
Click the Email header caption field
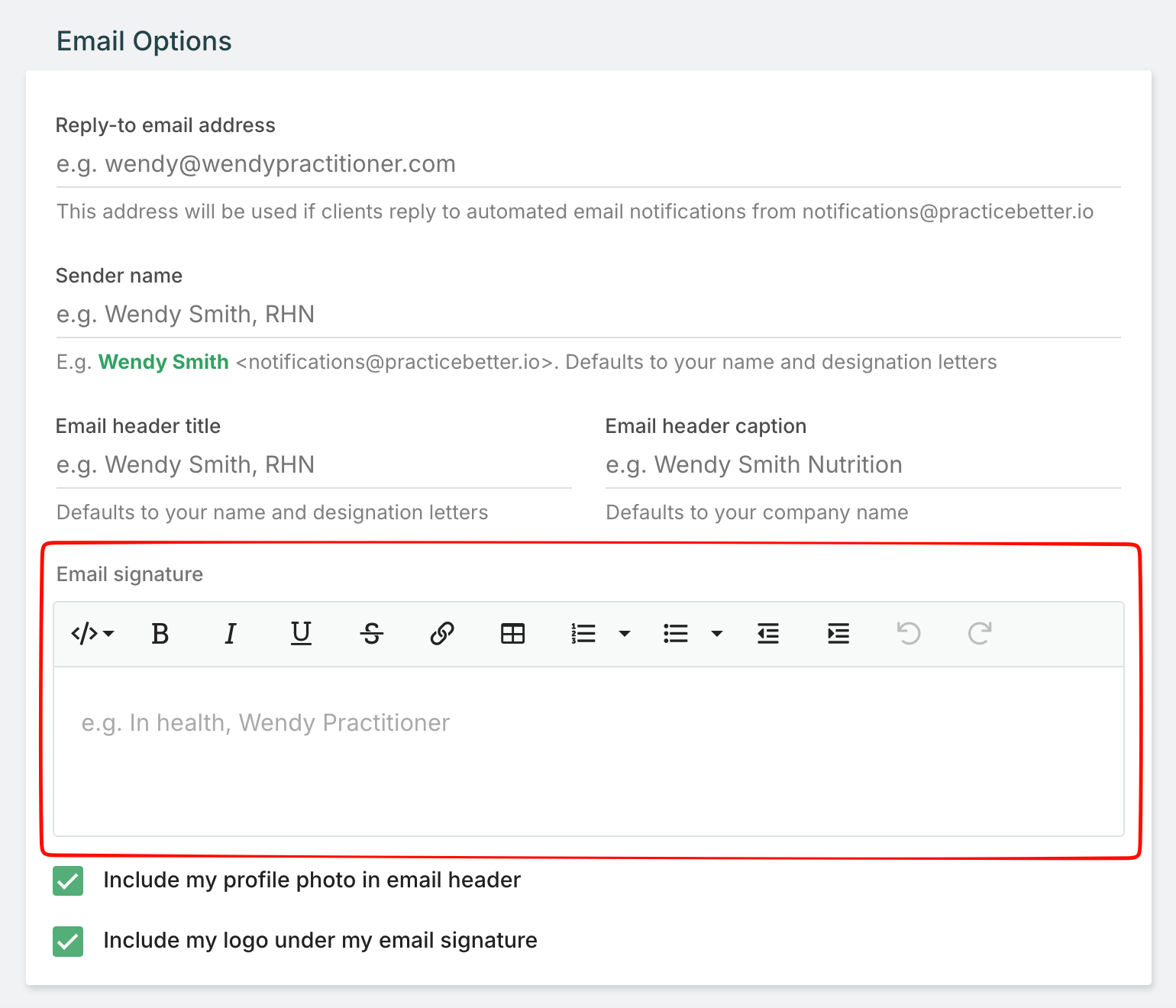863,465
